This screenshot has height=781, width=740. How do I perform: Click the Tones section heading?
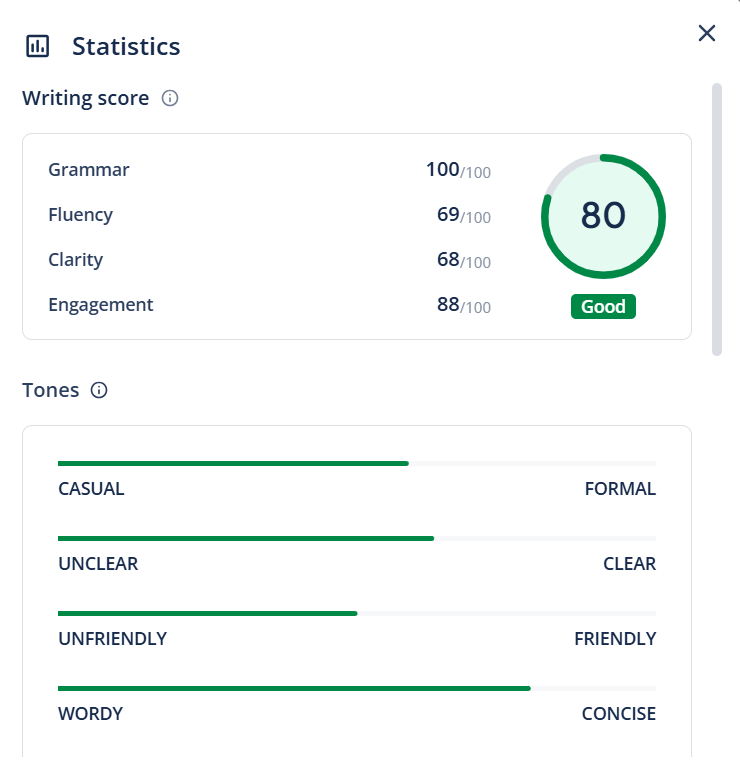(51, 390)
